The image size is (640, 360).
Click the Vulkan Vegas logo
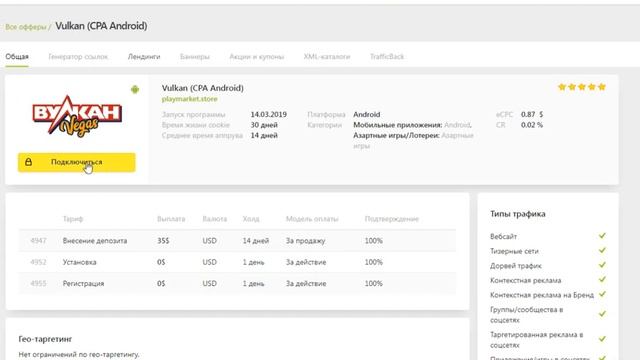(77, 116)
